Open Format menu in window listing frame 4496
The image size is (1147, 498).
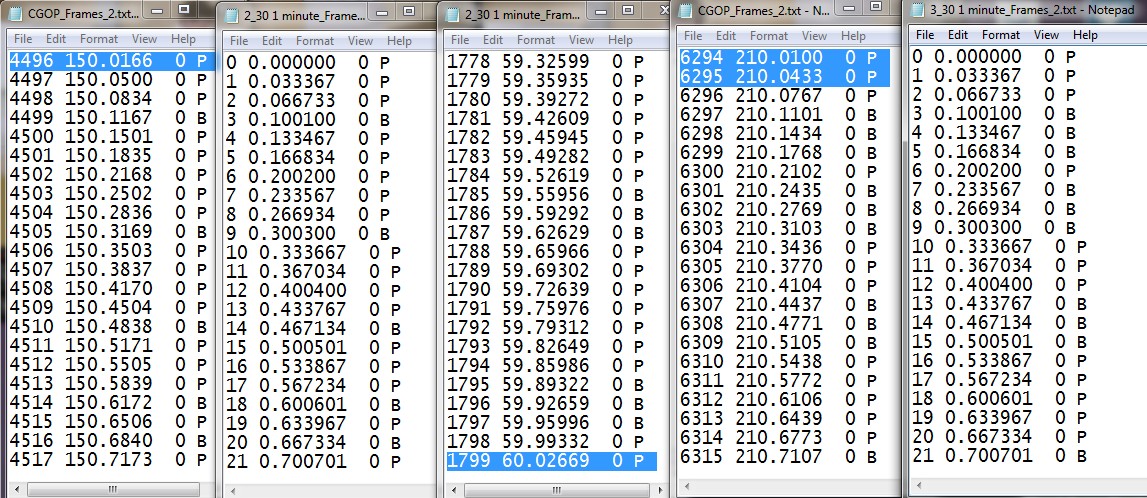[99, 39]
